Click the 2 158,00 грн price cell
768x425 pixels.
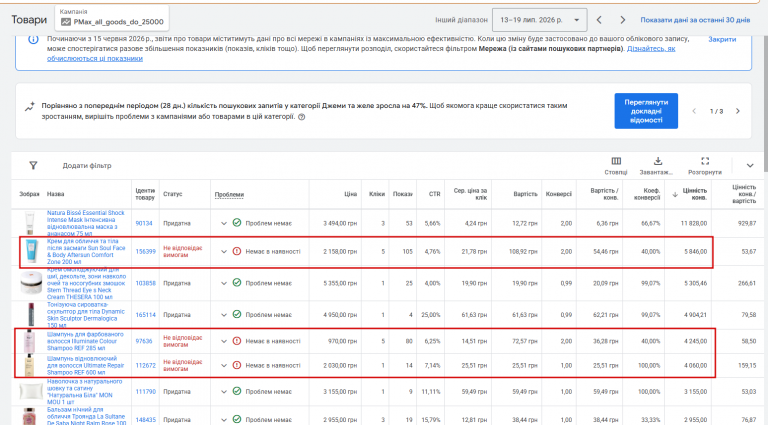coord(340,252)
